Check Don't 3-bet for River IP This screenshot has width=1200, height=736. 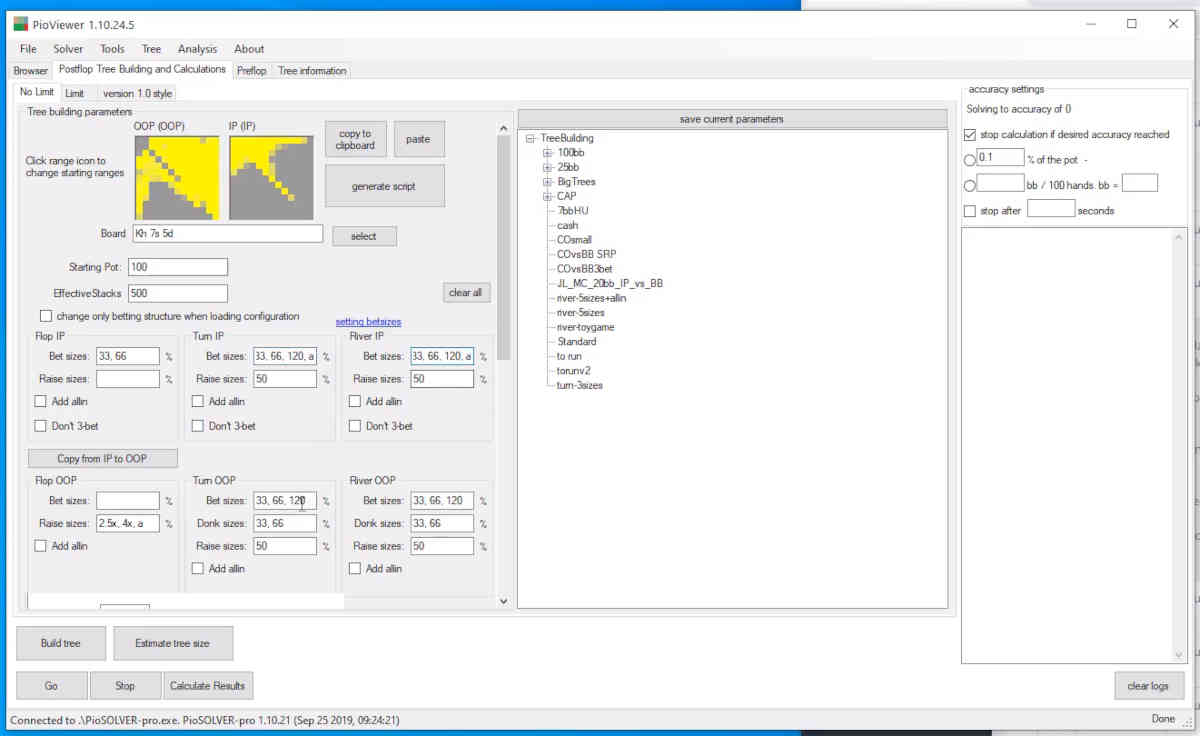[355, 425]
